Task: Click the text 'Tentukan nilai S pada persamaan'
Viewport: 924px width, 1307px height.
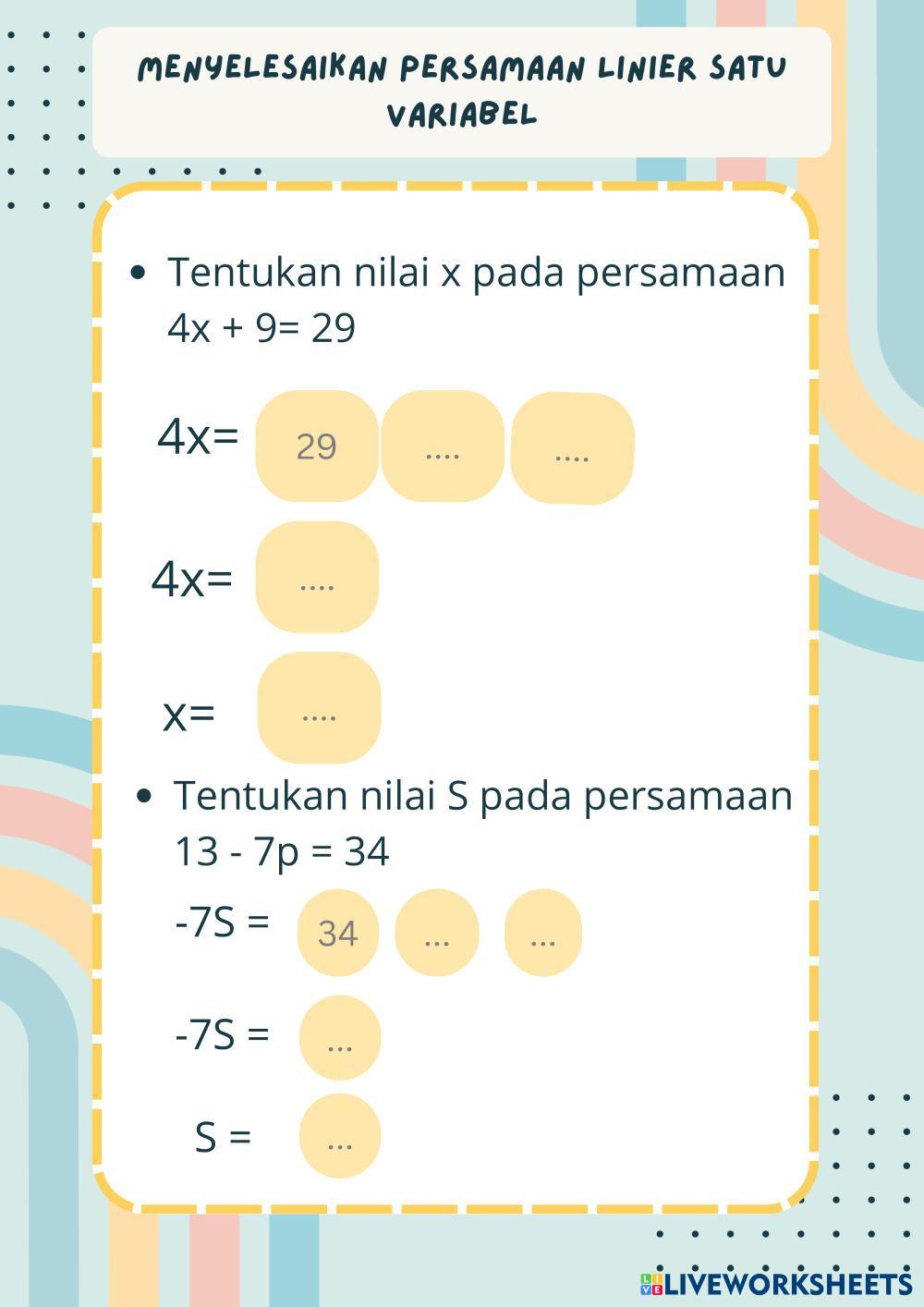Action: point(482,795)
